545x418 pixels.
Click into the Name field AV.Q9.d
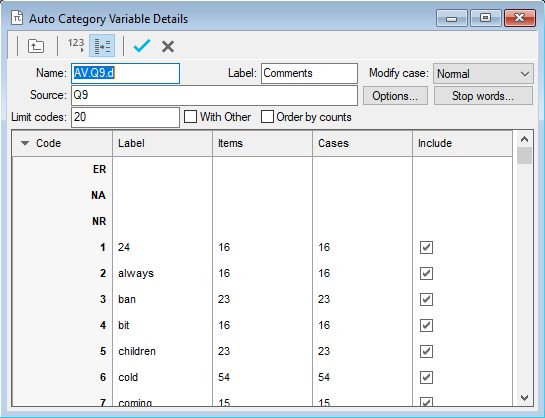click(125, 73)
